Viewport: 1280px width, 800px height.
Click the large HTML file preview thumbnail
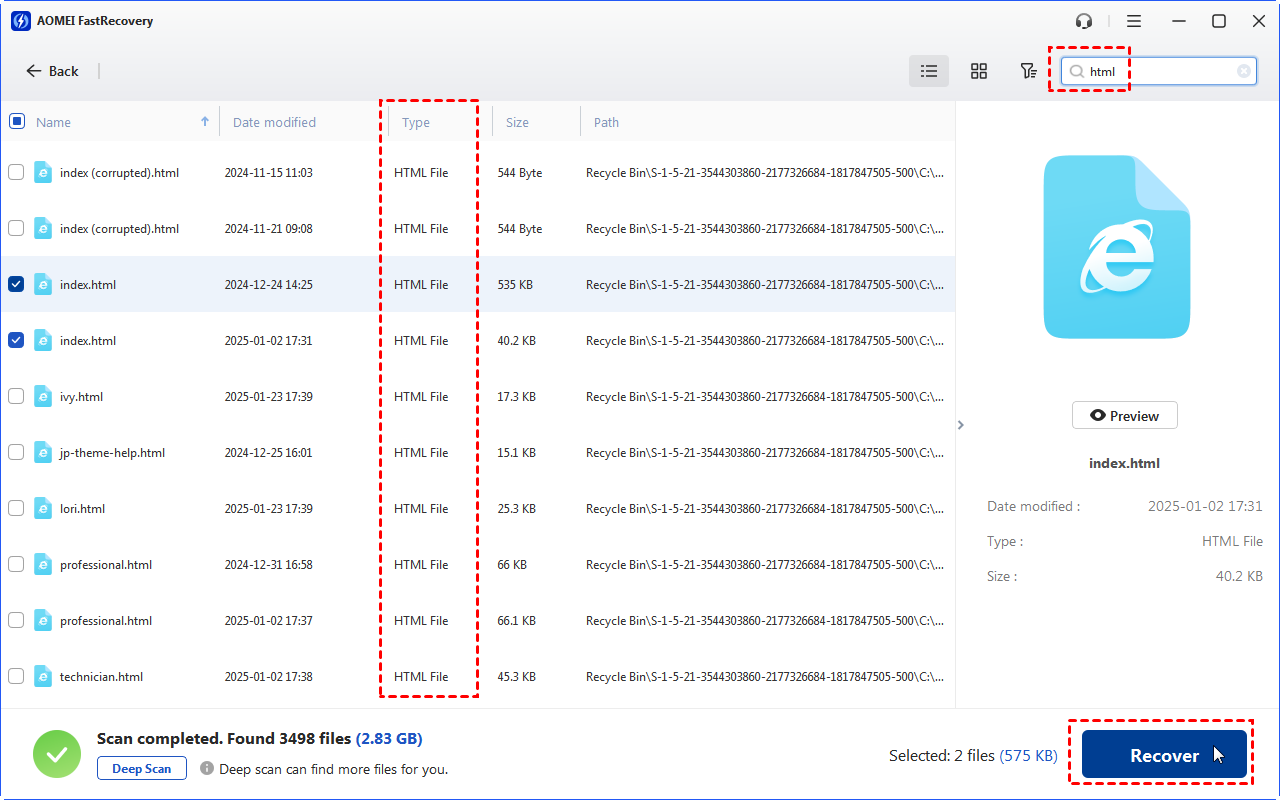[x=1117, y=247]
